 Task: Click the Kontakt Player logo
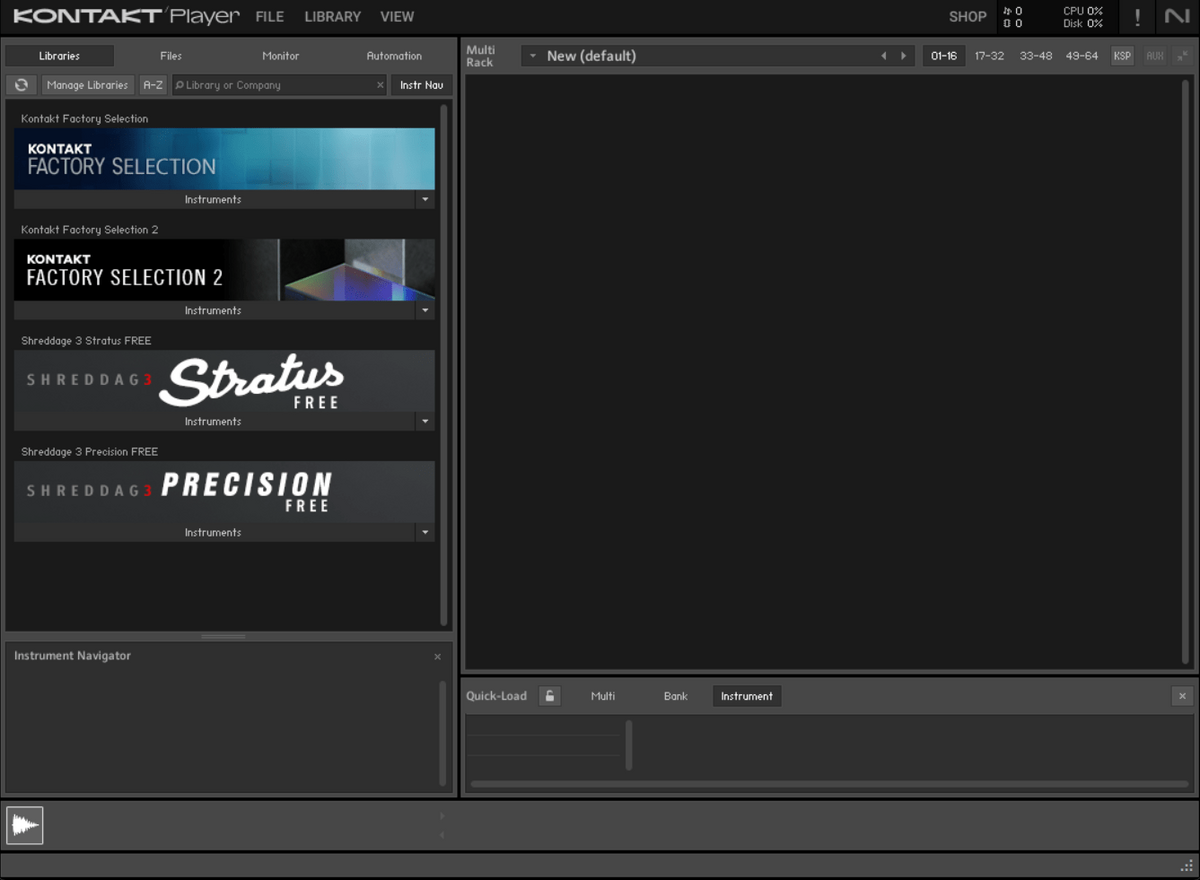click(127, 16)
